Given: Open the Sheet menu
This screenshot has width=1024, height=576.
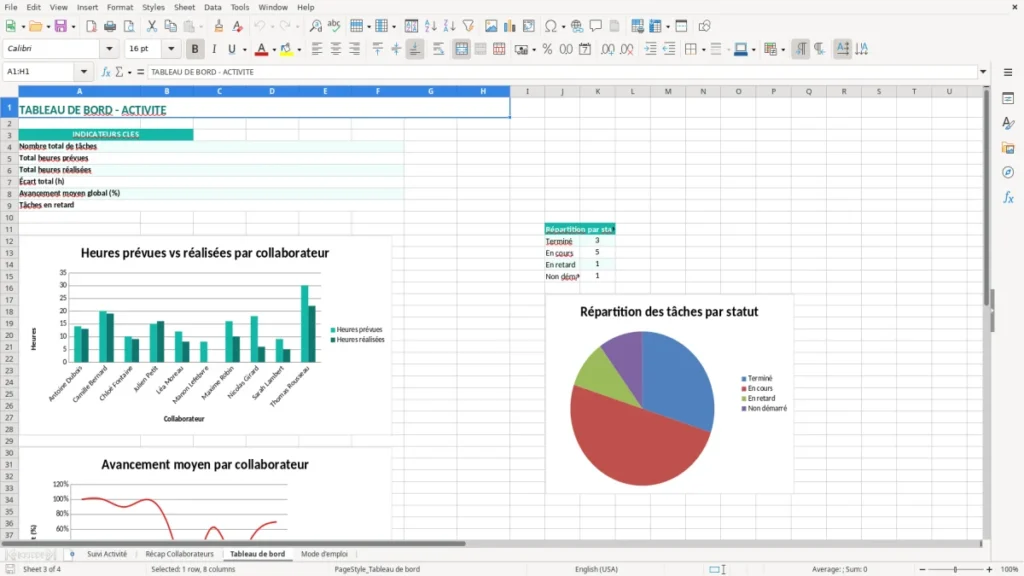Looking at the screenshot, I should (184, 7).
